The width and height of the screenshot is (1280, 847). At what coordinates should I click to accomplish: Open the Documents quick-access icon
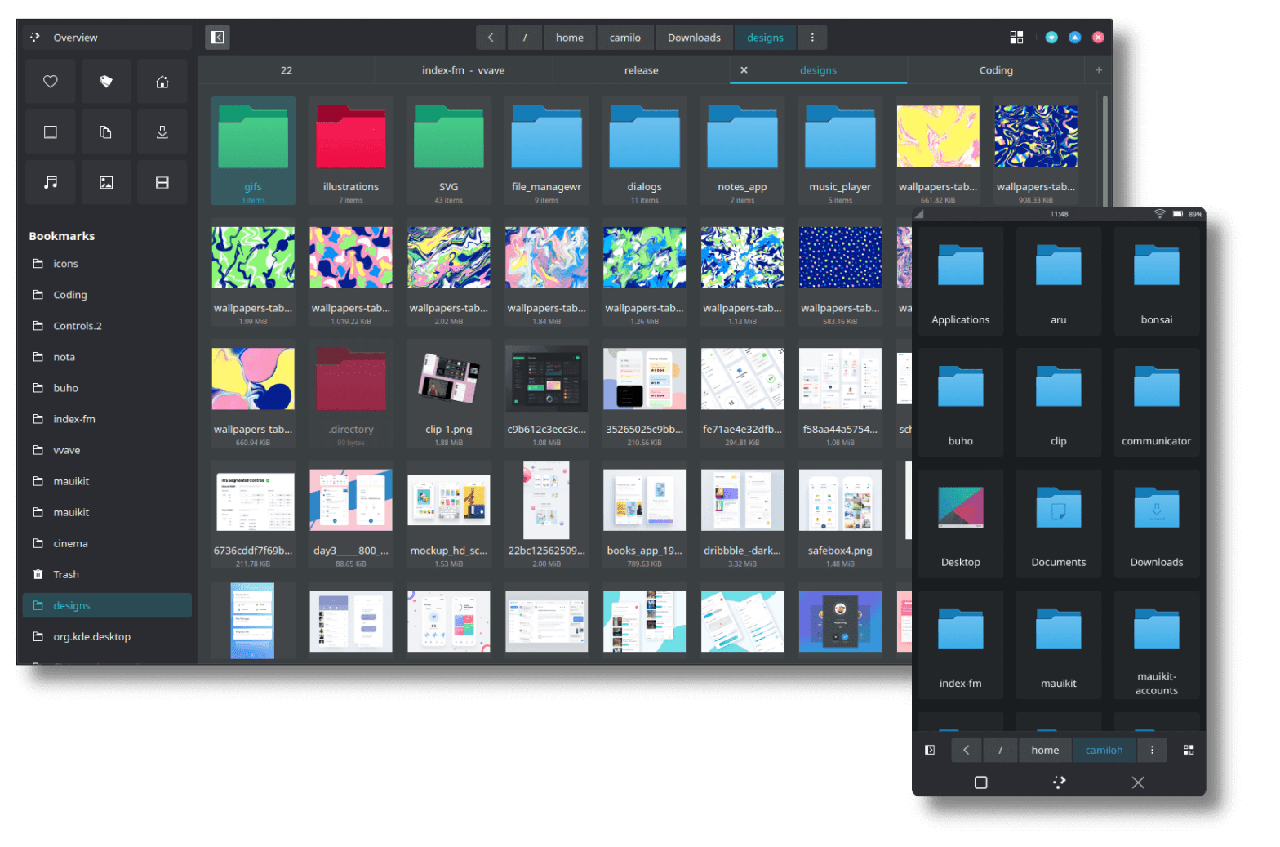pyautogui.click(x=106, y=132)
